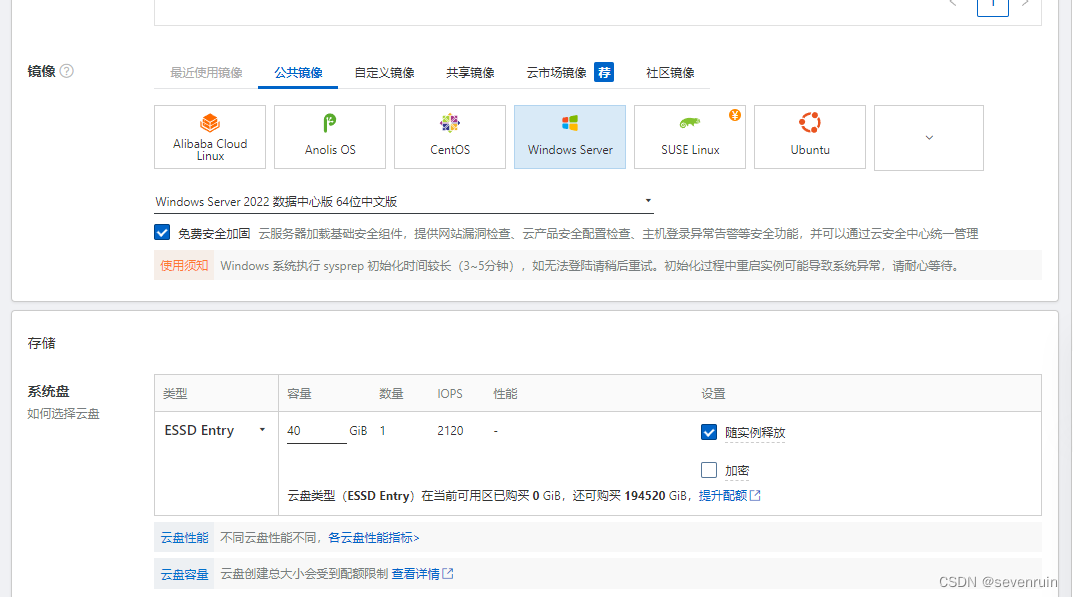
Task: Expand more OS images chevron tile
Action: [x=929, y=138]
